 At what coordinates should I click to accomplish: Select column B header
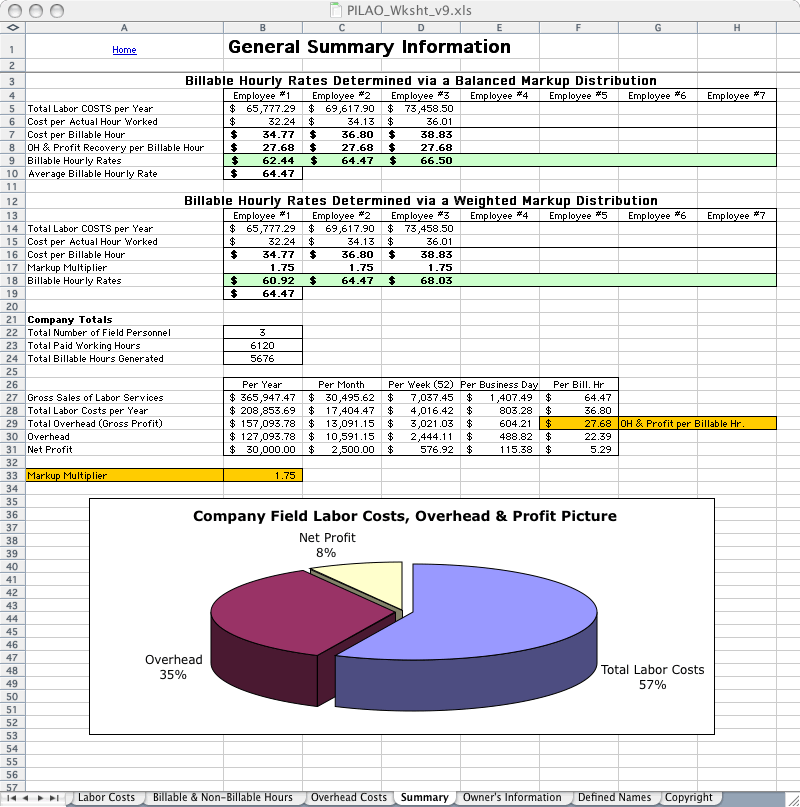click(263, 28)
